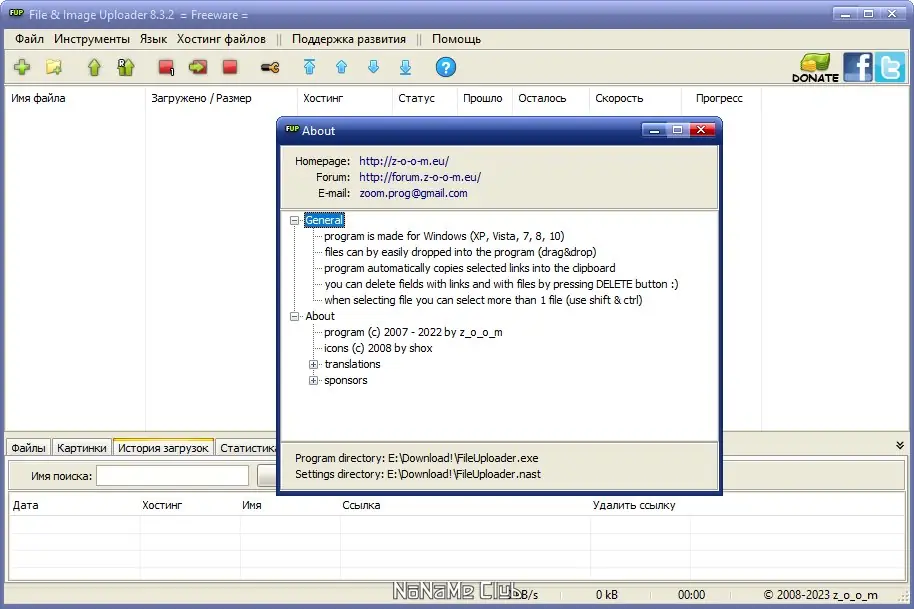Open the homepage link http://z-o-o-m.eu/

click(404, 161)
